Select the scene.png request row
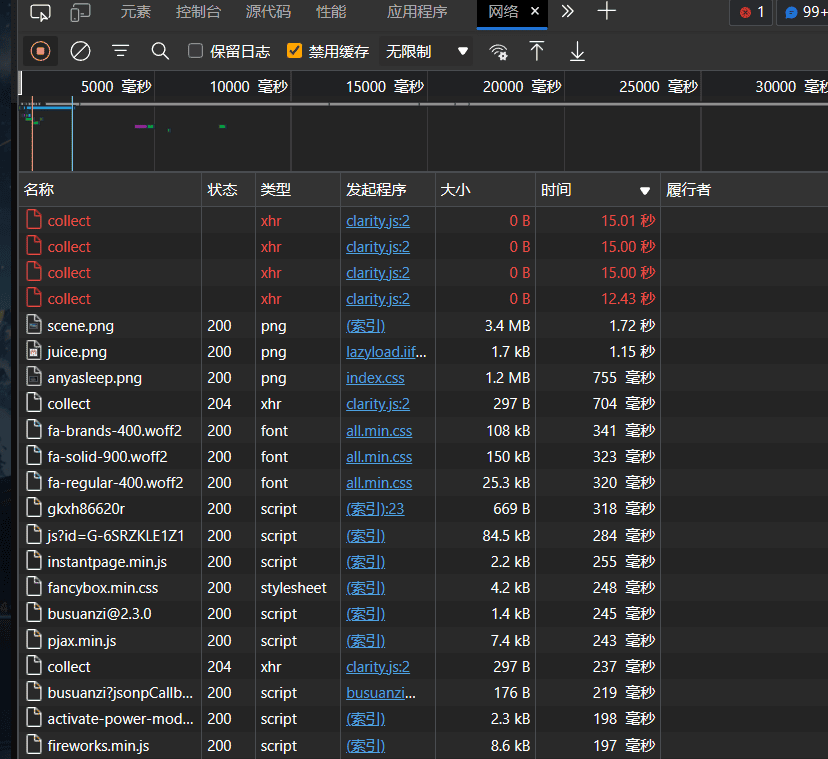The width and height of the screenshot is (828, 759). click(x=80, y=326)
